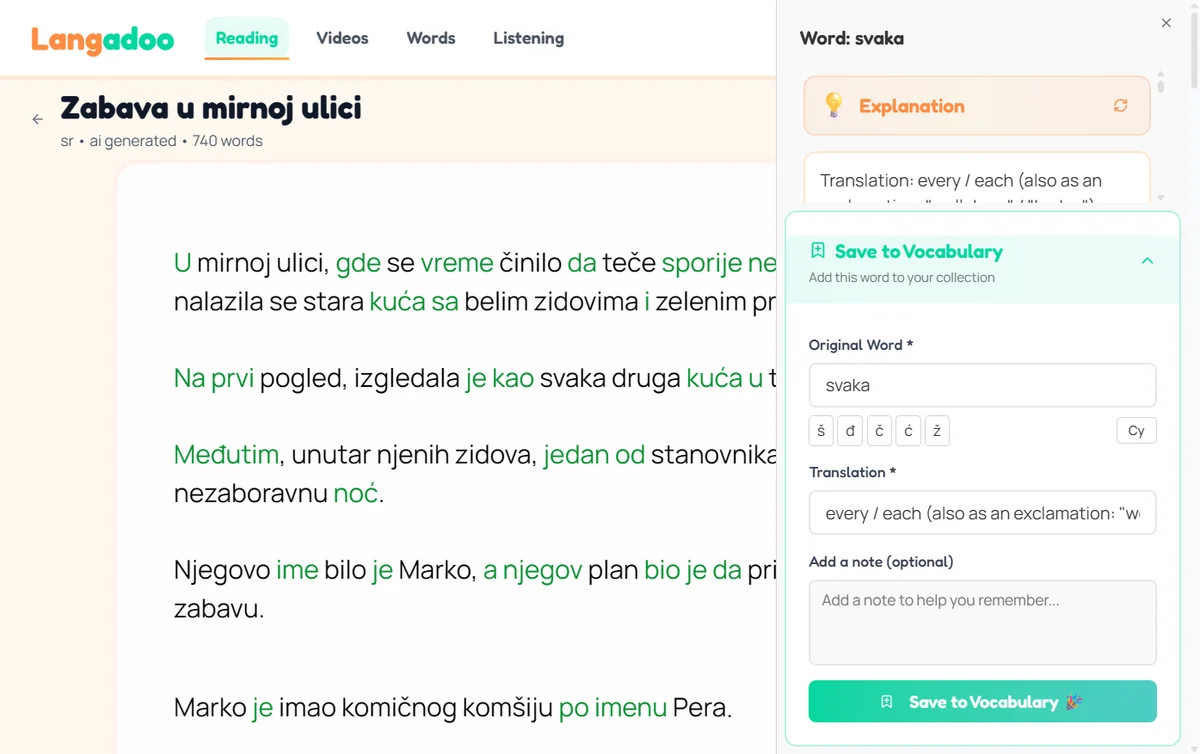The width and height of the screenshot is (1200, 754).
Task: Insert the special character š
Action: click(x=820, y=430)
